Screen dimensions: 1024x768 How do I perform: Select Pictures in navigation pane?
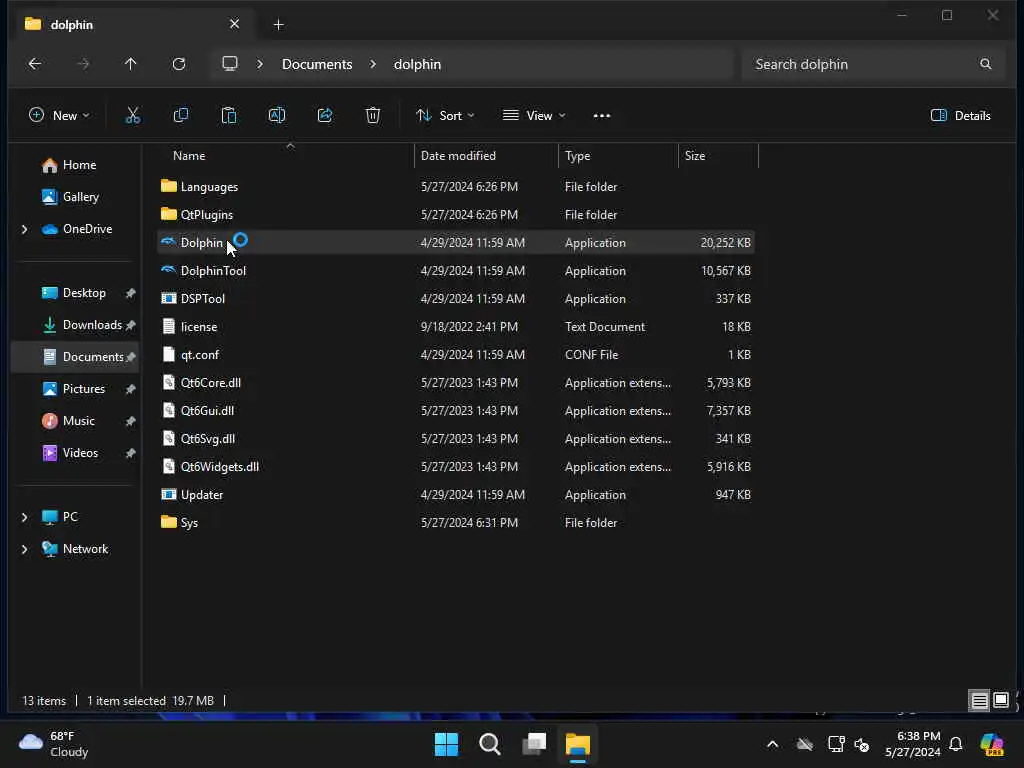pyautogui.click(x=84, y=389)
